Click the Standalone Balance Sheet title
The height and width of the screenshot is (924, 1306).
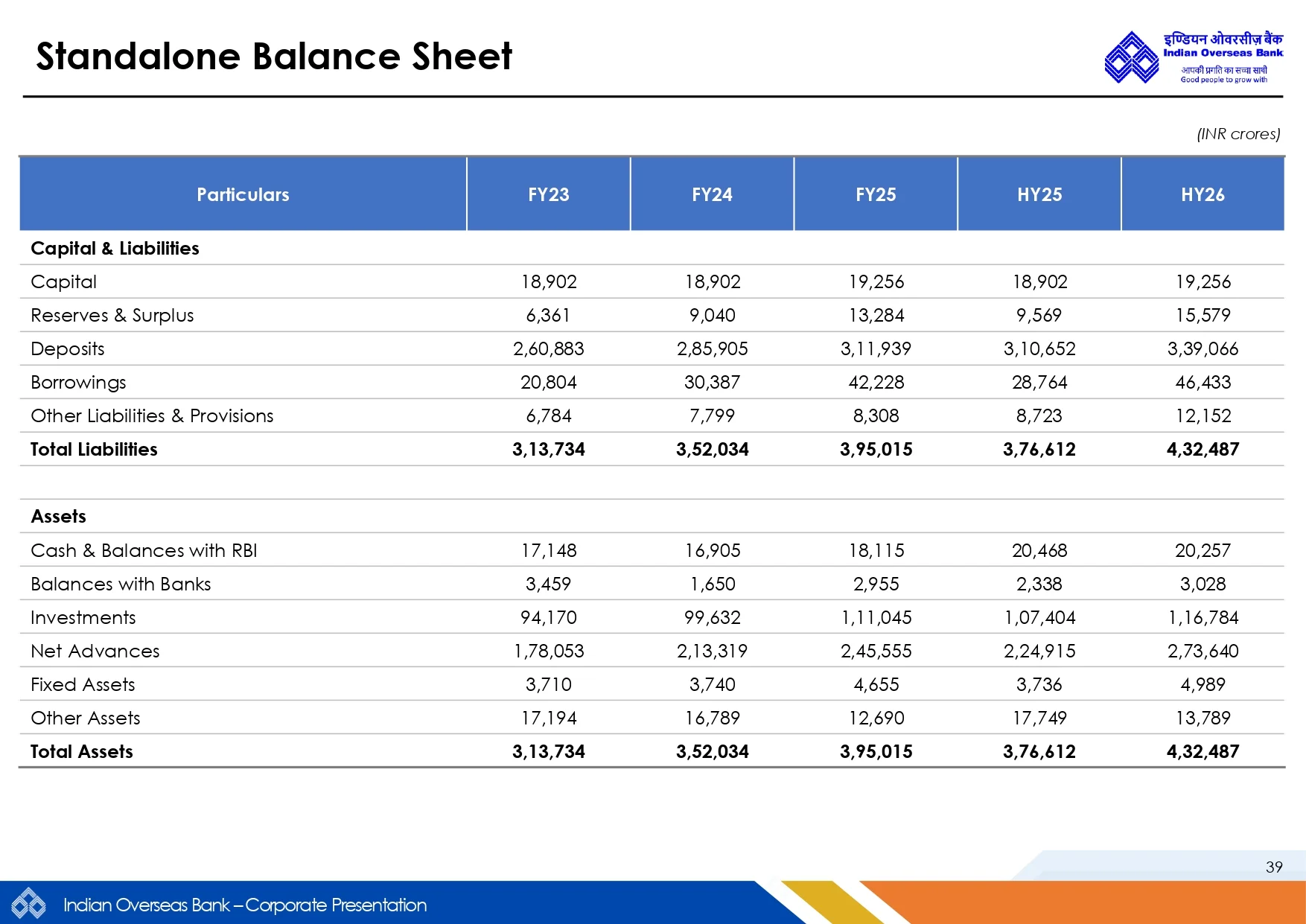pyautogui.click(x=274, y=57)
